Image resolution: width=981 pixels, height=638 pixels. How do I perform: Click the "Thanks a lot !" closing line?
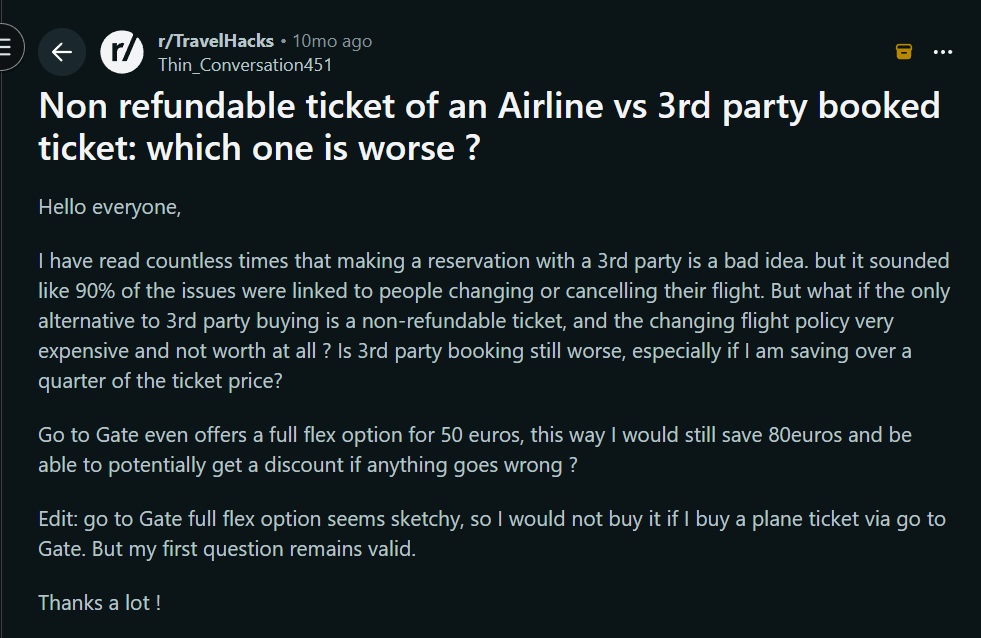tap(99, 603)
